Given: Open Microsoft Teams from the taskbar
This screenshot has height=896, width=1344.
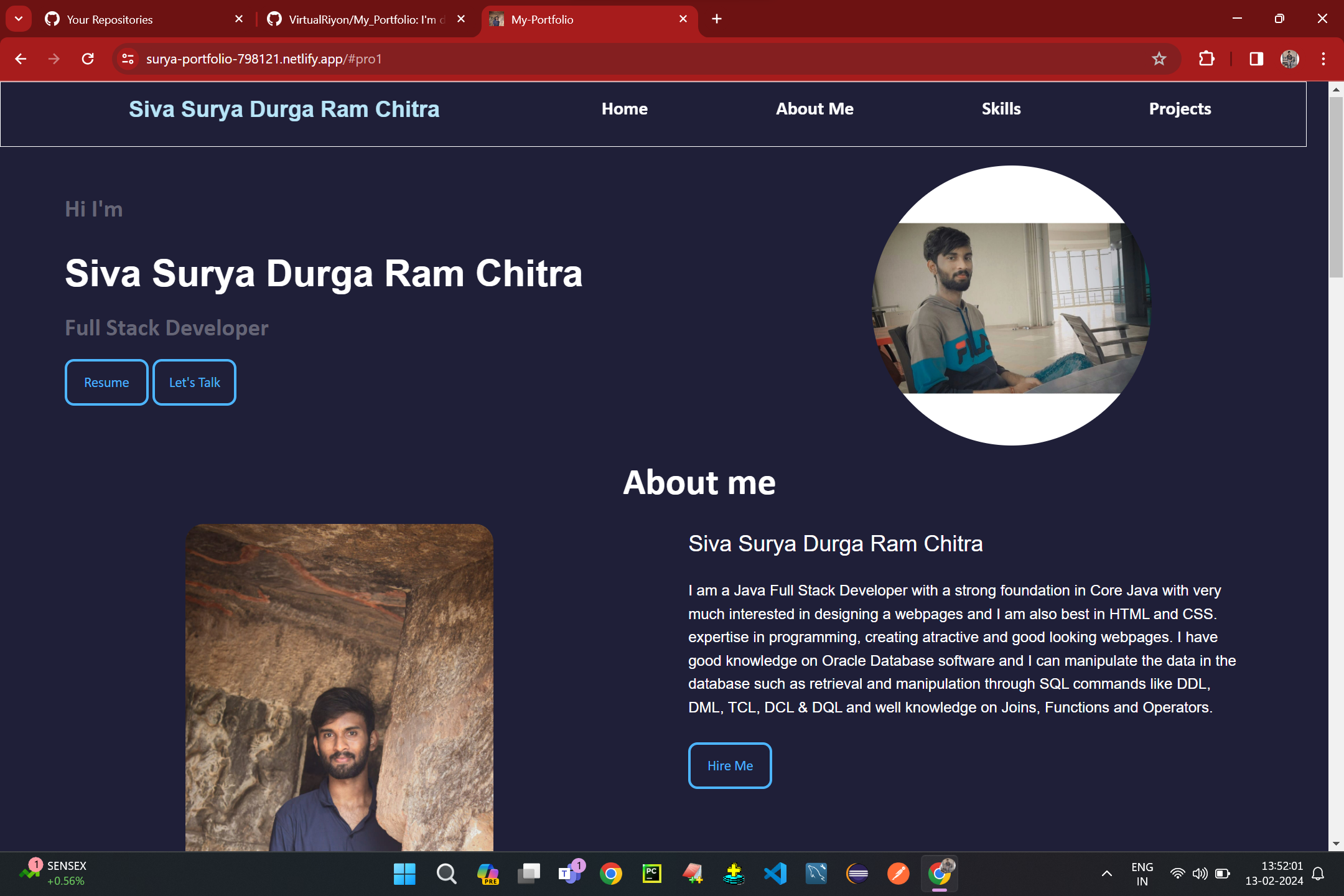Looking at the screenshot, I should 570,873.
